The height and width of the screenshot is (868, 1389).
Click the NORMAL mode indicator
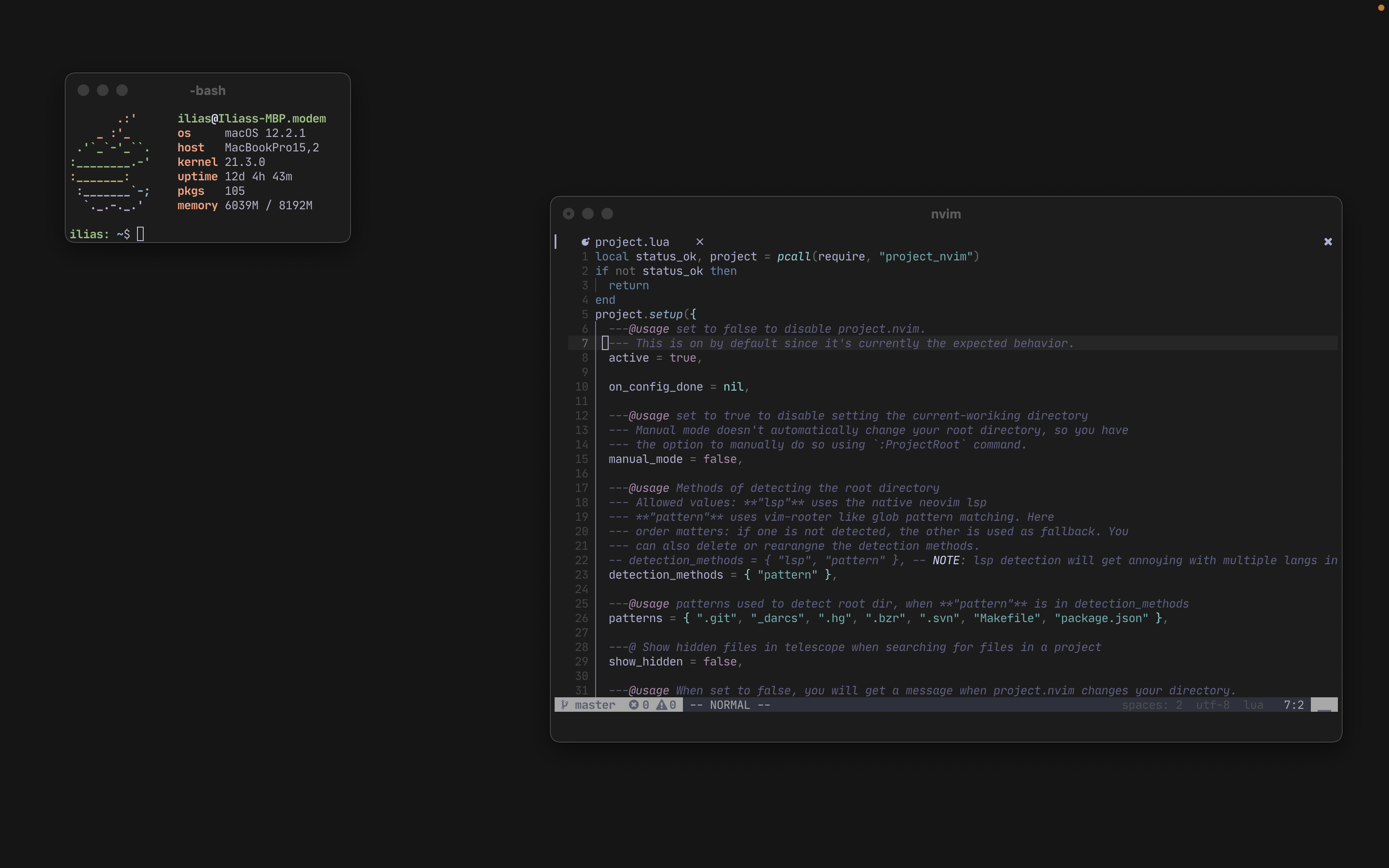tap(730, 705)
